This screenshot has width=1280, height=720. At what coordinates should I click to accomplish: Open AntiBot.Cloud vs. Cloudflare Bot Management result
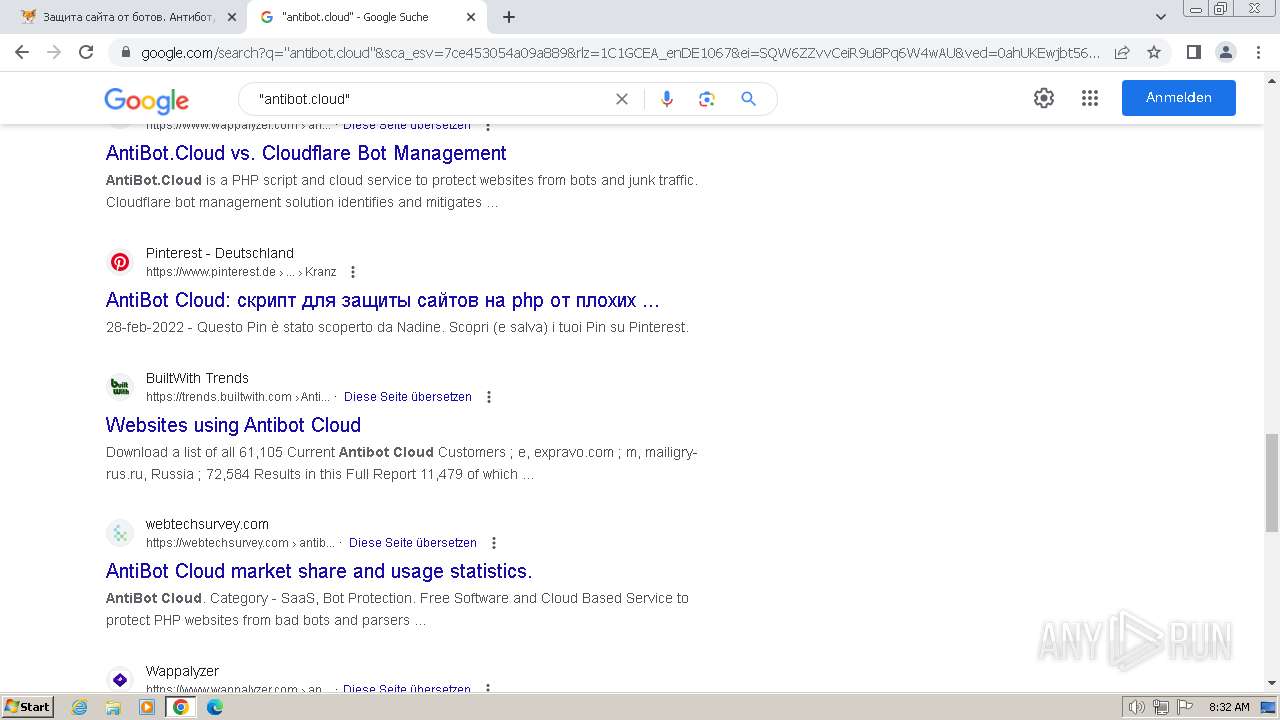306,153
